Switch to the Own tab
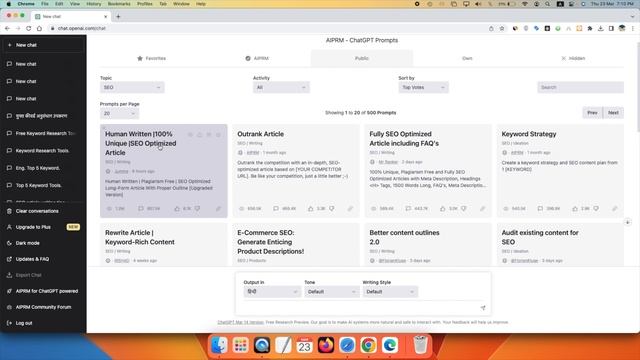Image resolution: width=640 pixels, height=360 pixels. coord(467,58)
